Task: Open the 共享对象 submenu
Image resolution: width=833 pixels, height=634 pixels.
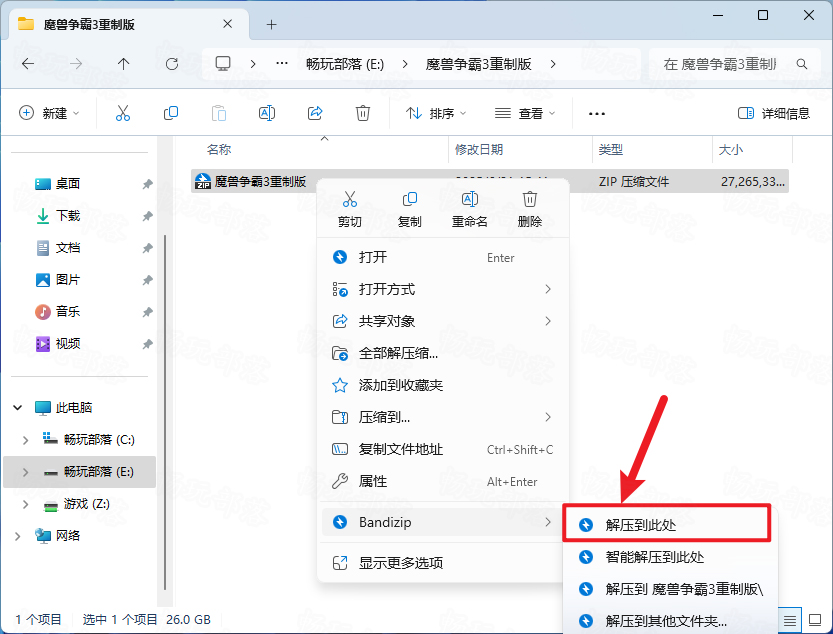Action: (x=443, y=321)
